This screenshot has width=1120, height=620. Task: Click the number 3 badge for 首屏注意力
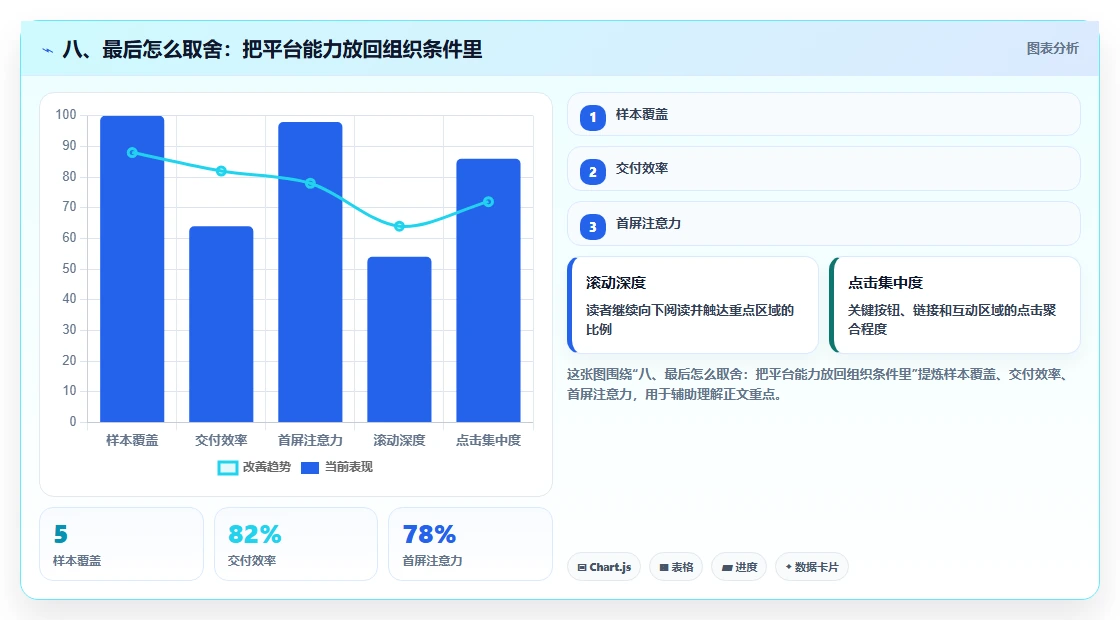point(593,226)
